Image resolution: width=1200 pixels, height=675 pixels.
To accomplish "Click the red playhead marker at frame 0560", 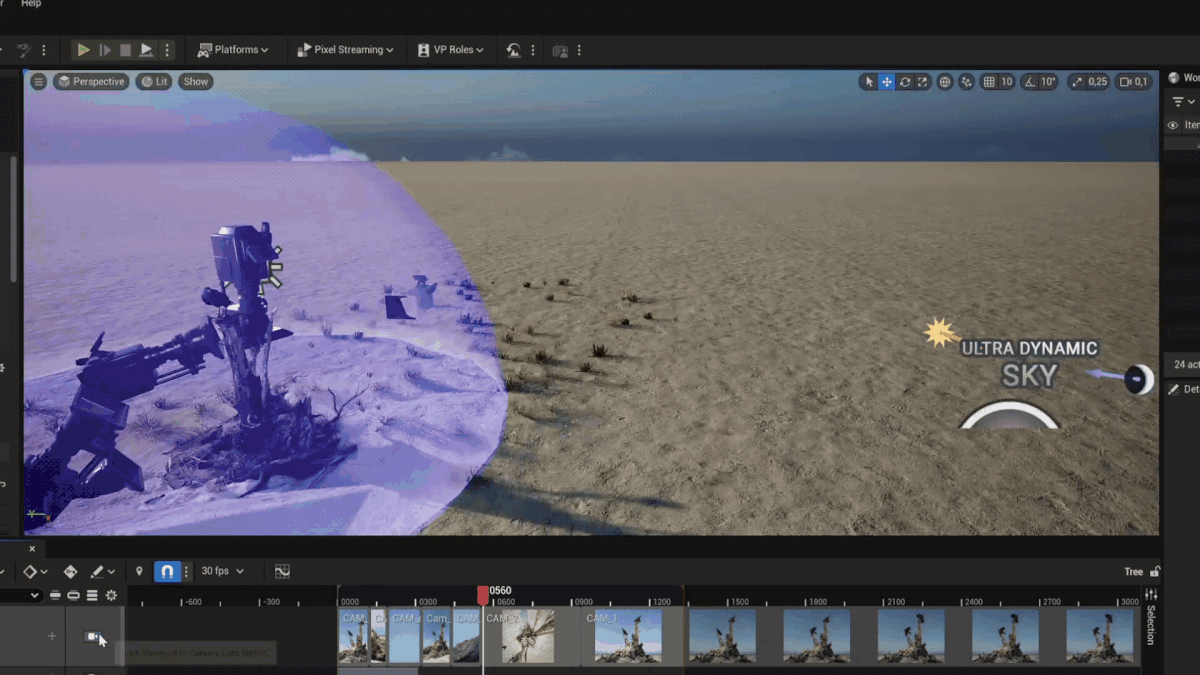I will pyautogui.click(x=483, y=594).
